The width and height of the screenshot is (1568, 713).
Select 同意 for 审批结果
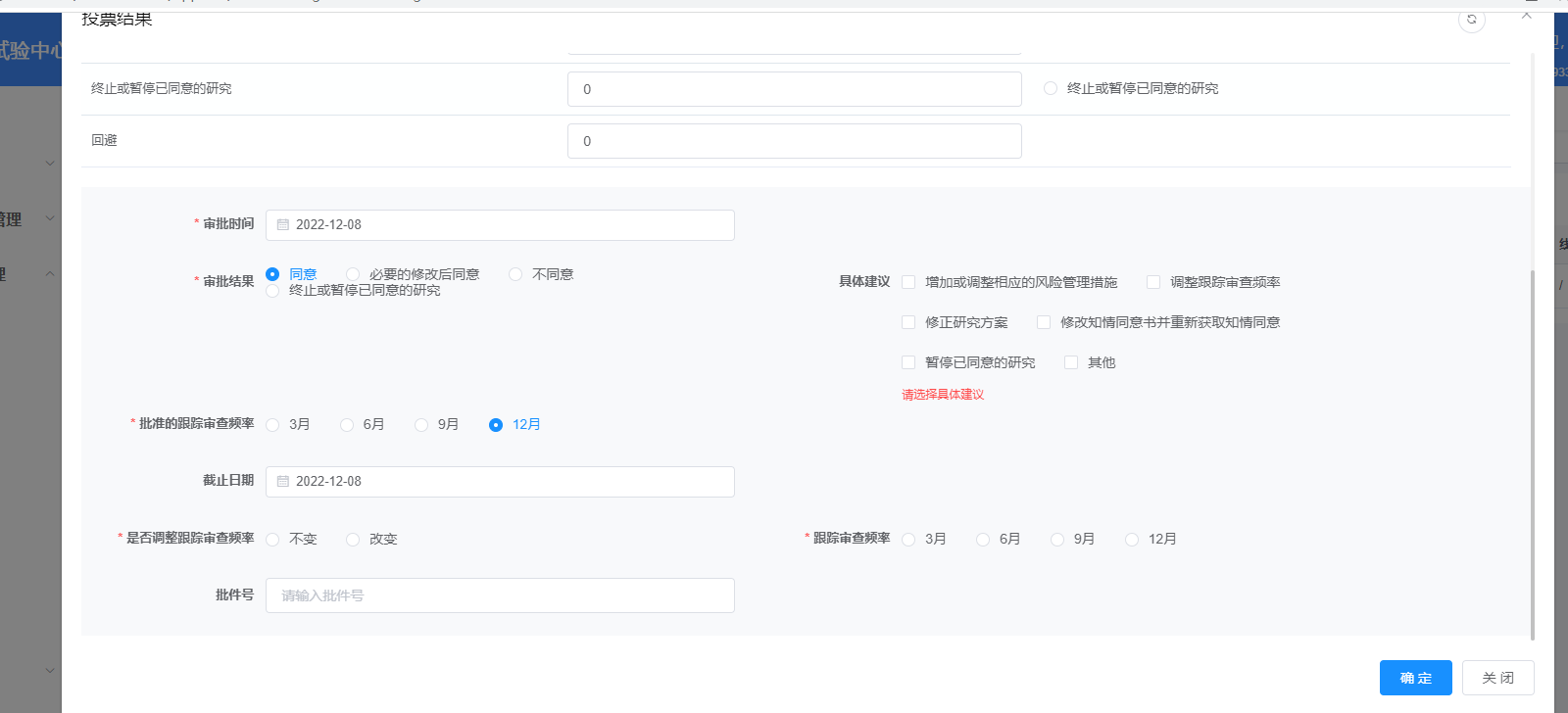click(272, 274)
